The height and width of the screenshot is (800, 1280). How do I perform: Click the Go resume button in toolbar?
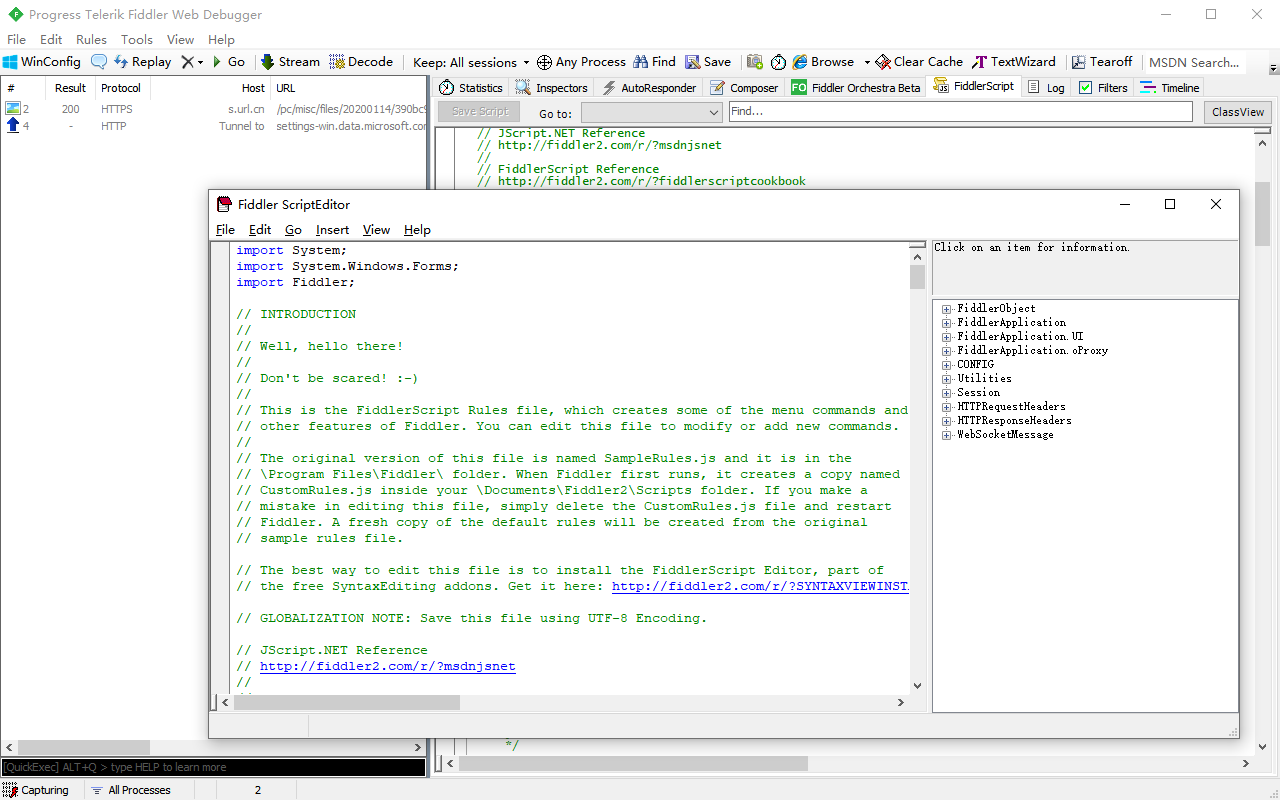click(228, 62)
